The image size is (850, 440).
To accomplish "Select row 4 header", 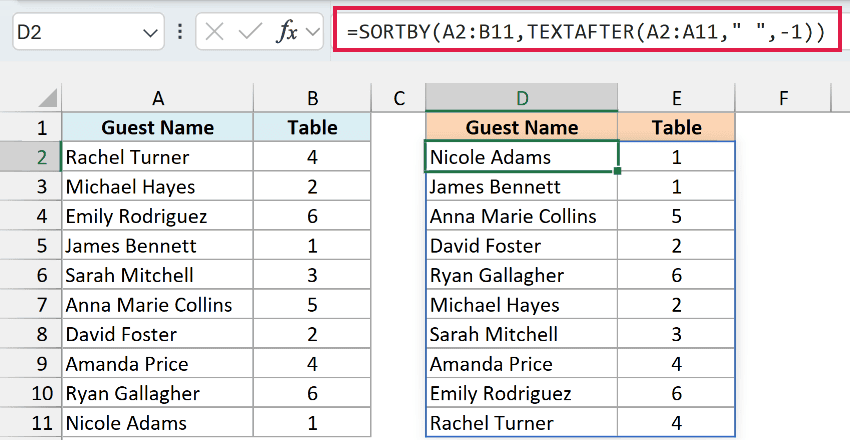I will (31, 216).
